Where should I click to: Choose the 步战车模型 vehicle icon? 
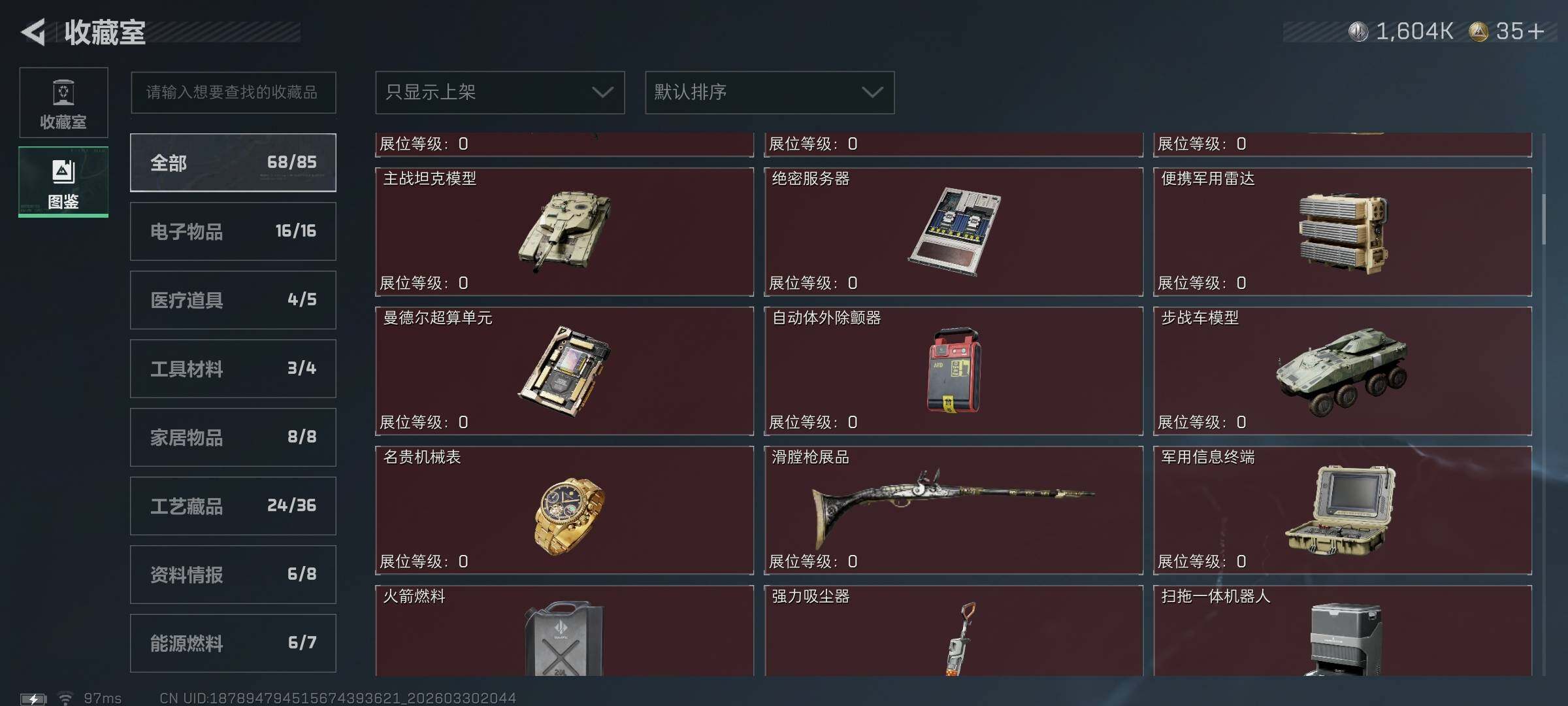(x=1343, y=371)
